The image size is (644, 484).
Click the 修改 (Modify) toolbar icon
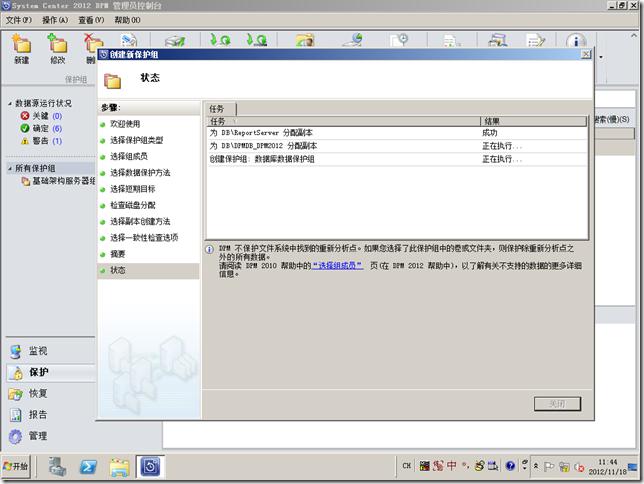[x=58, y=49]
